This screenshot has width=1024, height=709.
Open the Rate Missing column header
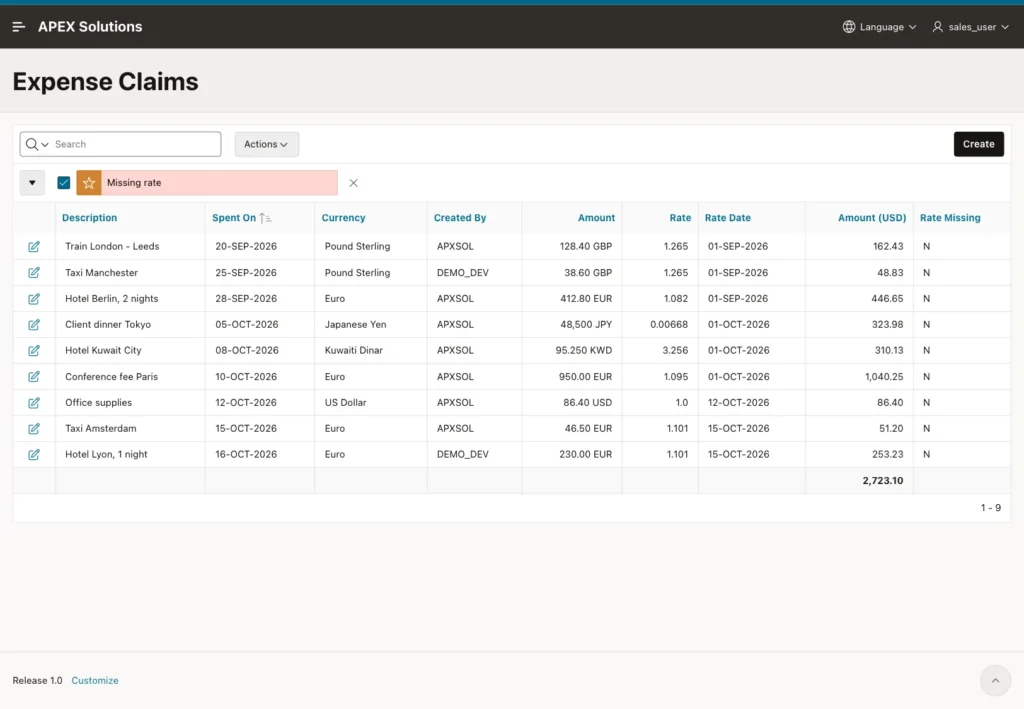click(950, 218)
